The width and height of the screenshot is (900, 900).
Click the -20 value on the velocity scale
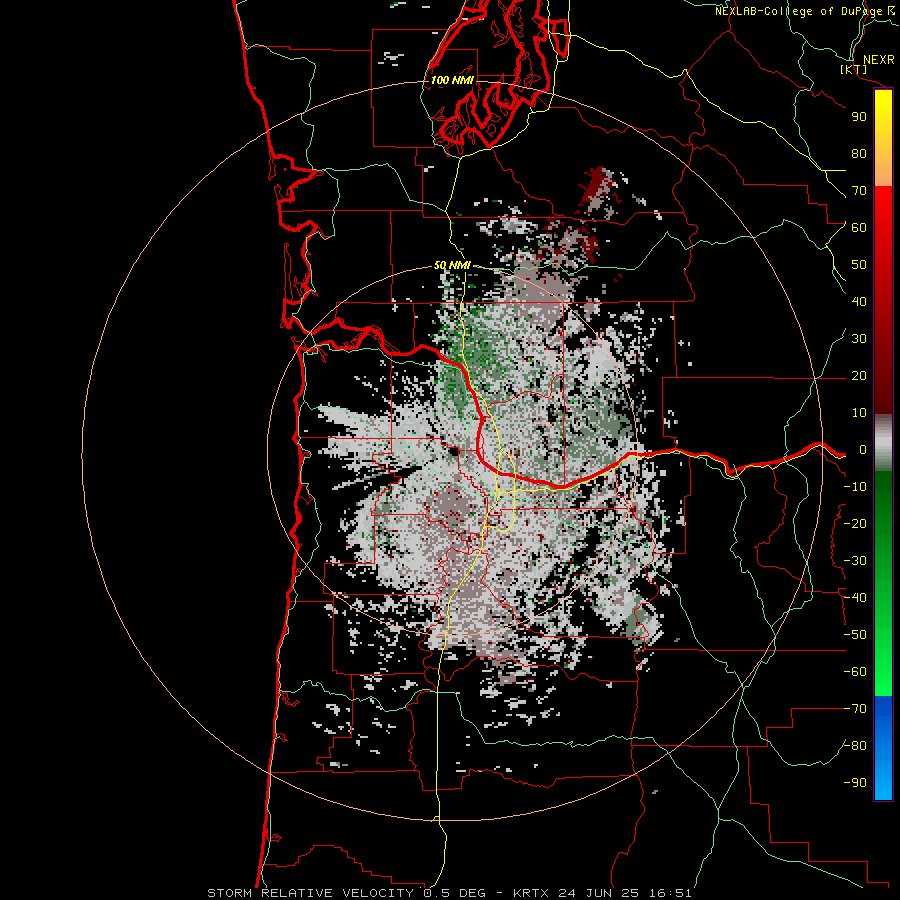pyautogui.click(x=855, y=524)
